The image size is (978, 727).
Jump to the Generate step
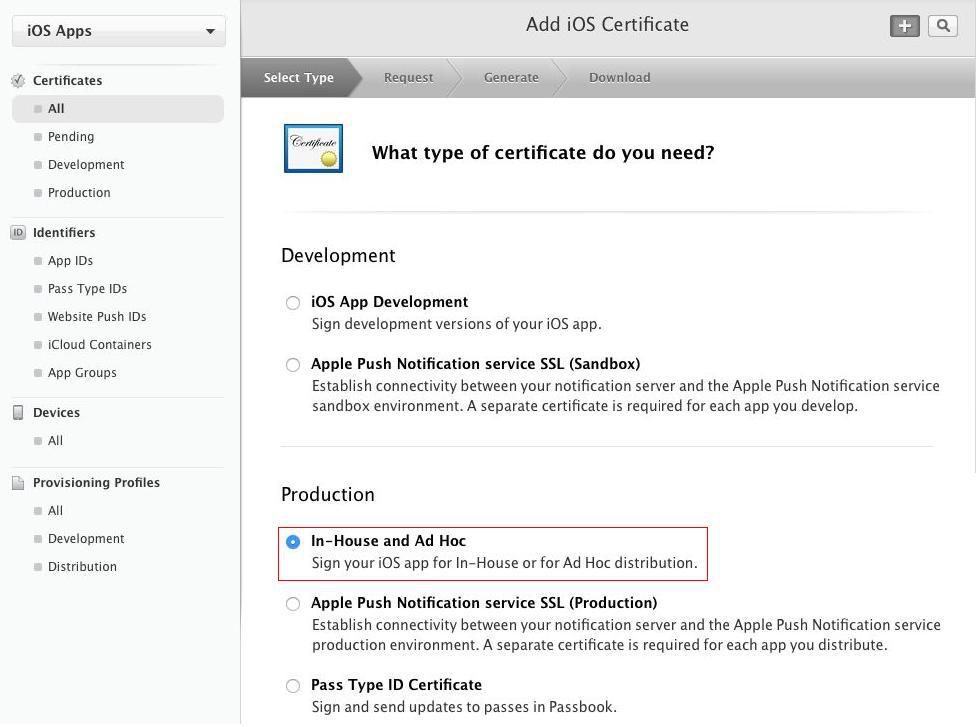511,78
